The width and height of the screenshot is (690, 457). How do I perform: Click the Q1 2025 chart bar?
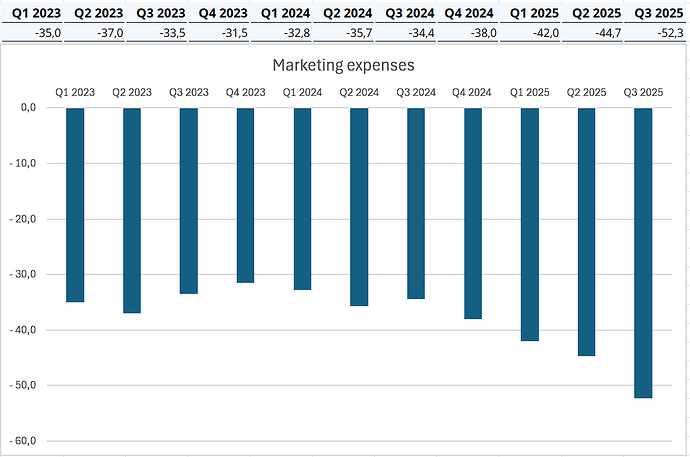[531, 224]
